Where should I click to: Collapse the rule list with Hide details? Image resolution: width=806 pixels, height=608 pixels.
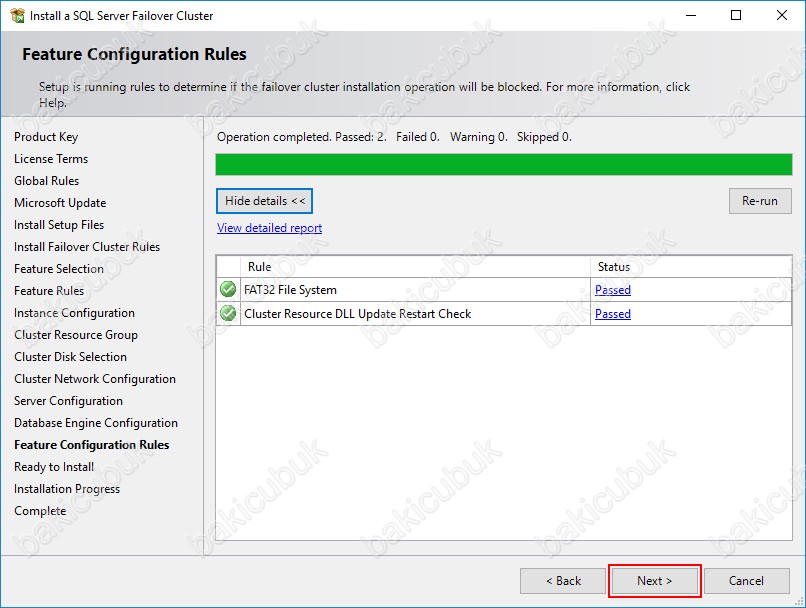point(264,201)
